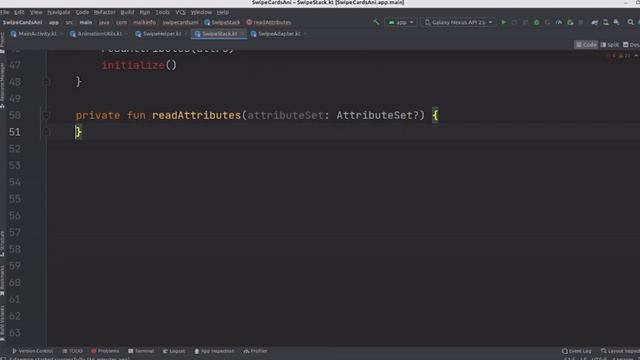Open the Help menu
The image size is (640, 360).
[222, 12]
